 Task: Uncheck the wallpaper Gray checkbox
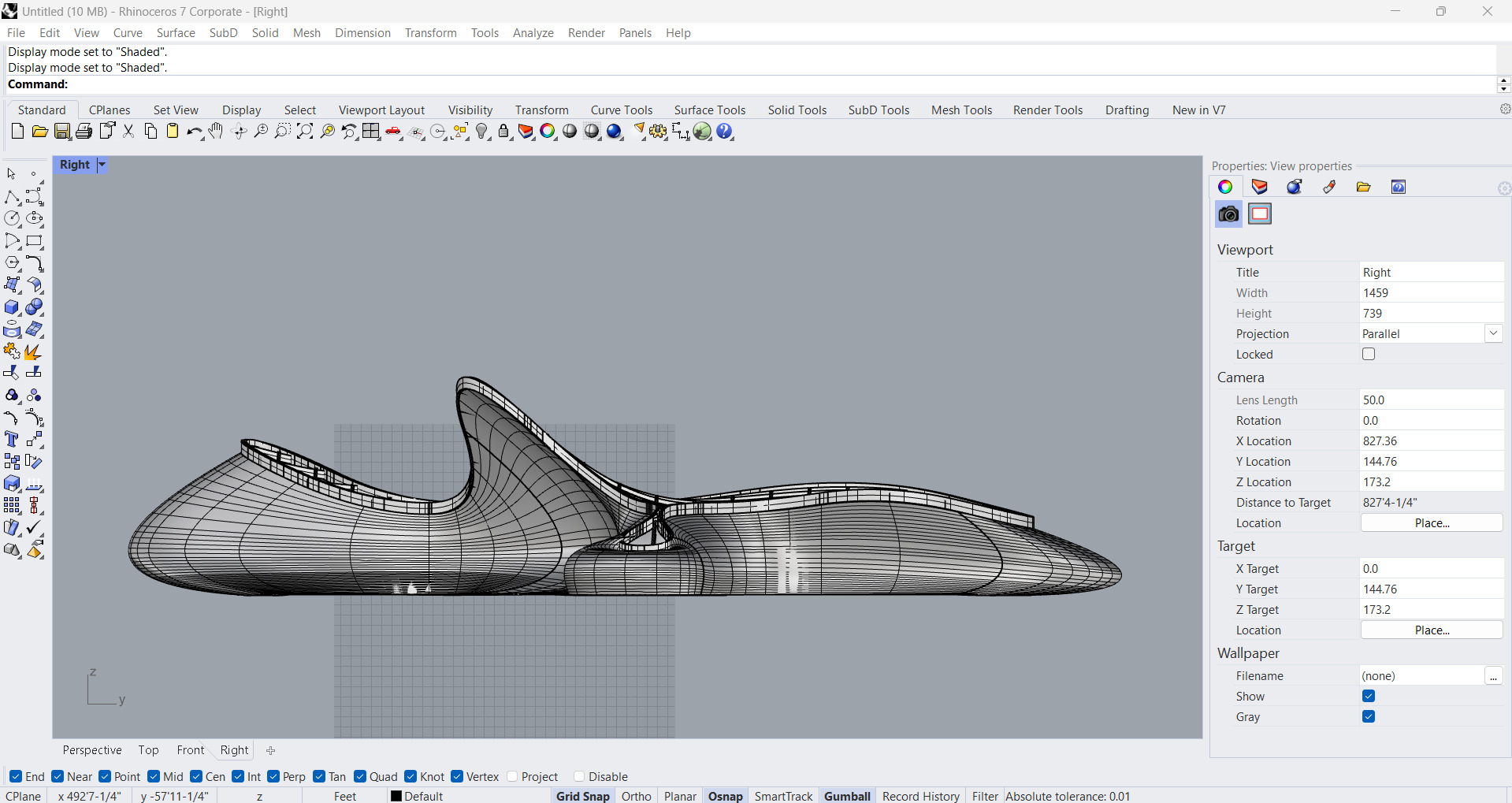pos(1369,717)
